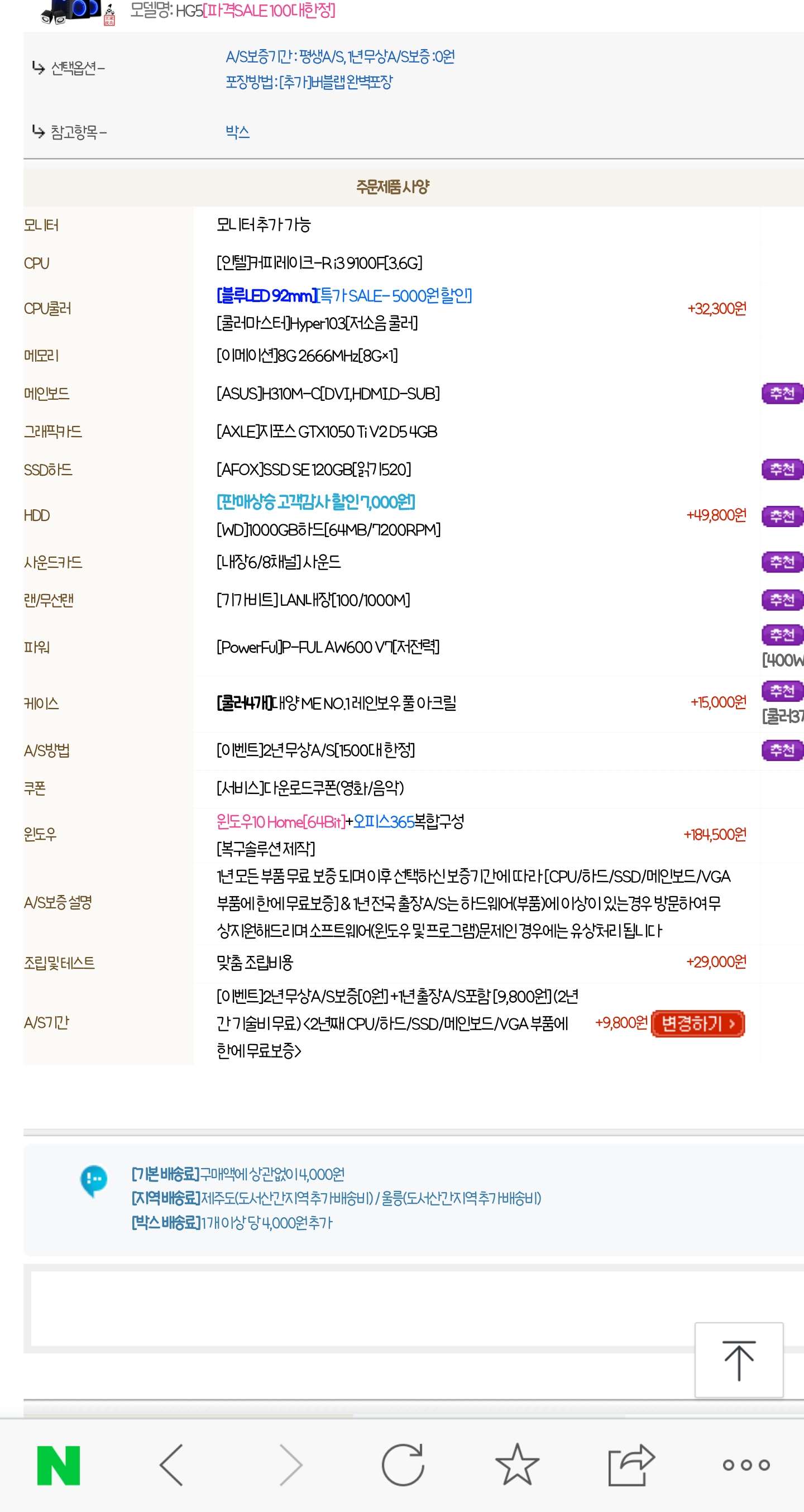
Task: Click the 2년무상A/S 1500대 한정 text
Action: [315, 750]
